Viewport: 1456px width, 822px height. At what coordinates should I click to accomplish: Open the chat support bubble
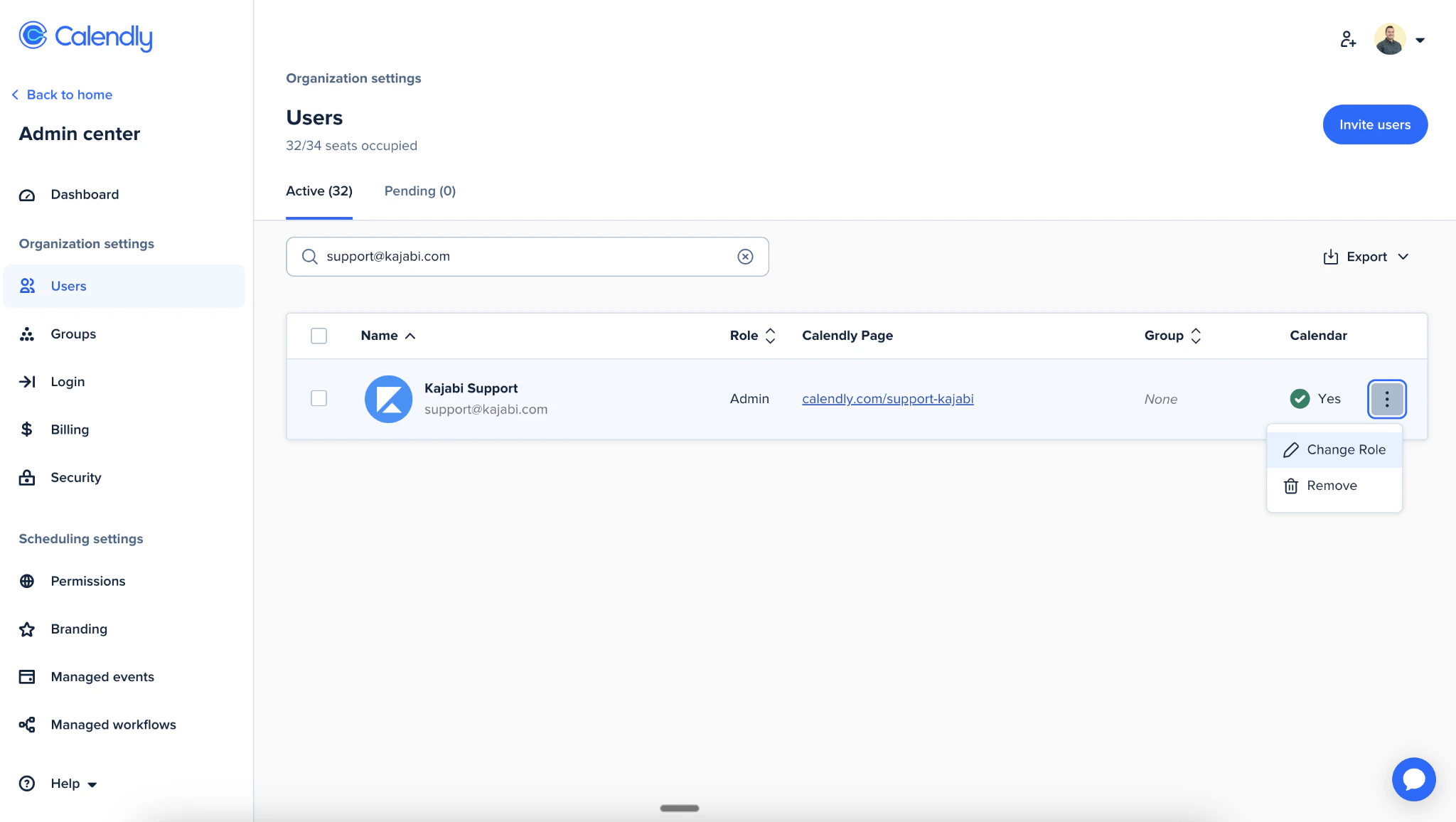[1413, 779]
